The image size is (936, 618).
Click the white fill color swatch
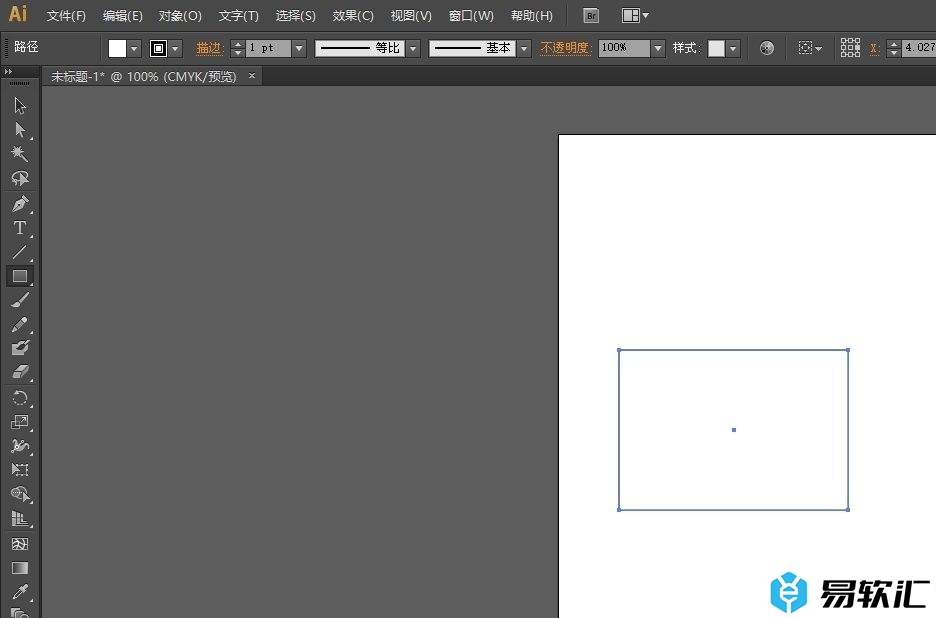pyautogui.click(x=118, y=48)
